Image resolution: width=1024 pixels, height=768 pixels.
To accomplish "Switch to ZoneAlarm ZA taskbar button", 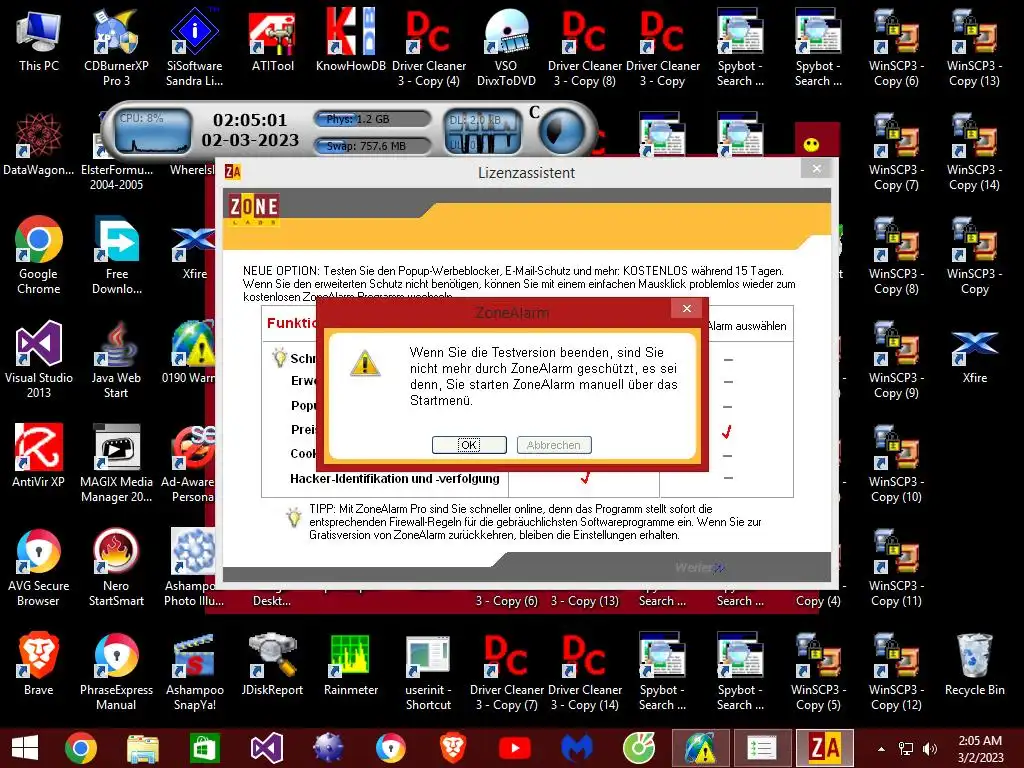I will [x=824, y=748].
